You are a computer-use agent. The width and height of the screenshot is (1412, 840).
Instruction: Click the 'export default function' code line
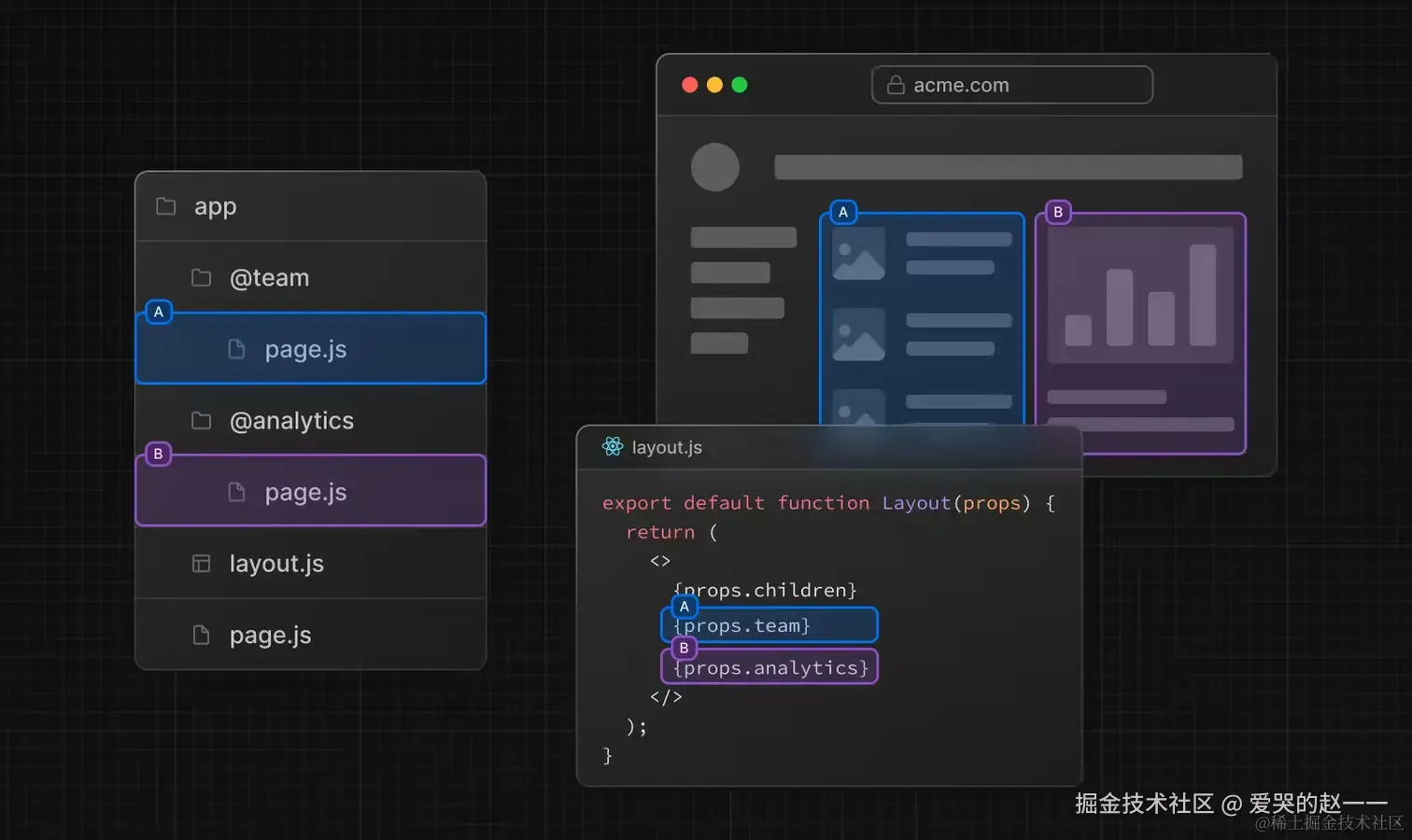pyautogui.click(x=828, y=503)
